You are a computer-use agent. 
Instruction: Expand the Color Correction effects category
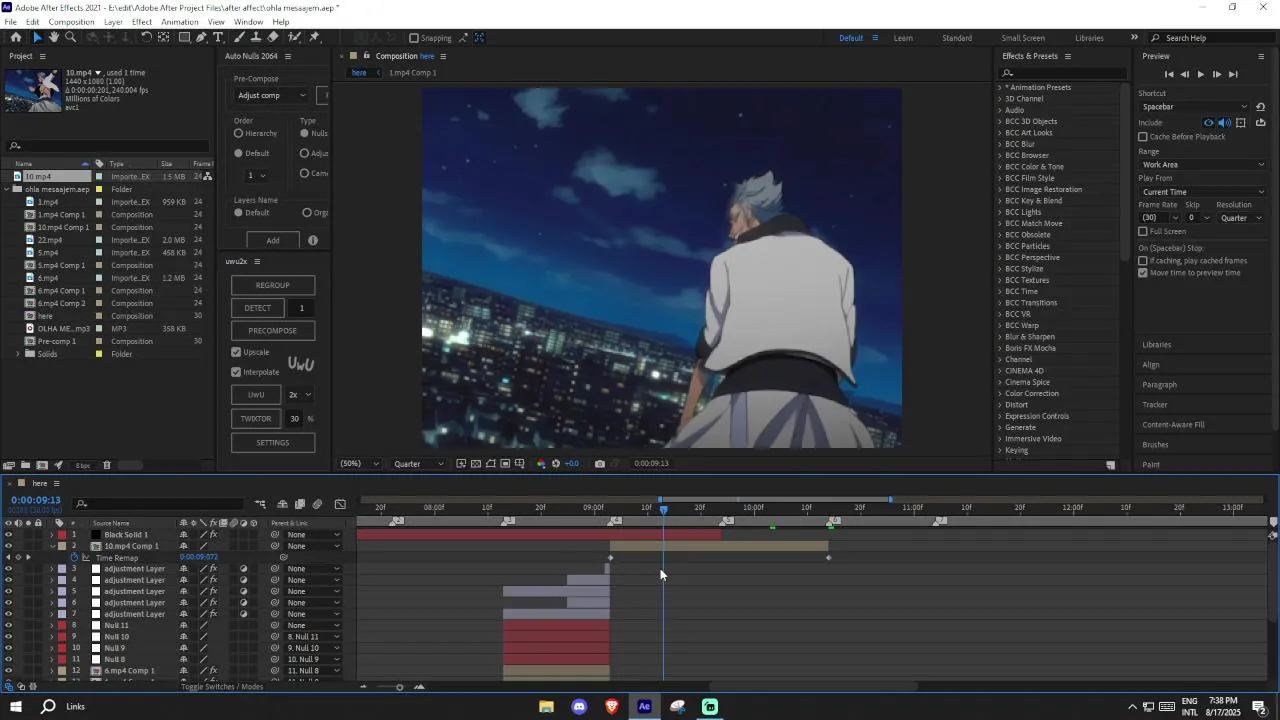999,393
